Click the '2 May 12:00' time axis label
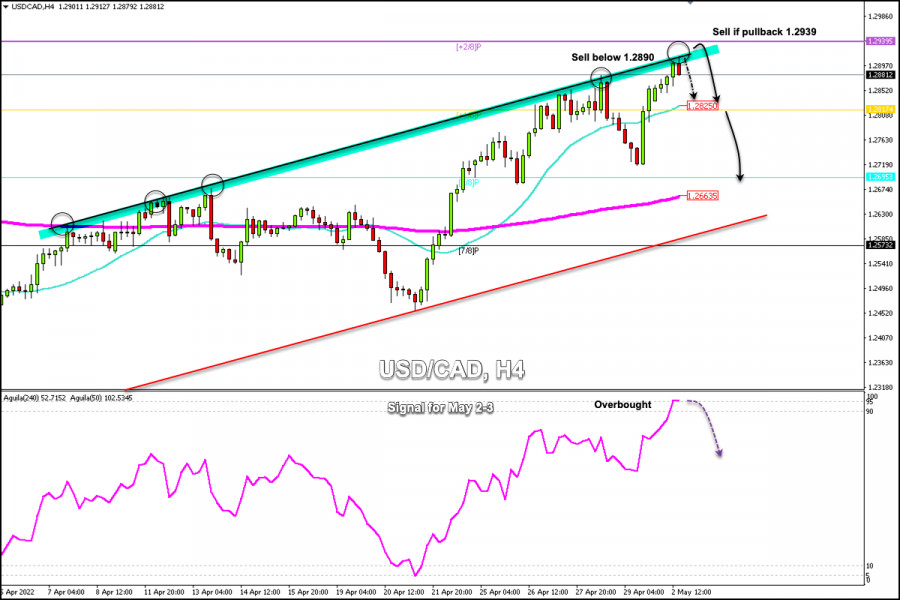 pyautogui.click(x=692, y=592)
